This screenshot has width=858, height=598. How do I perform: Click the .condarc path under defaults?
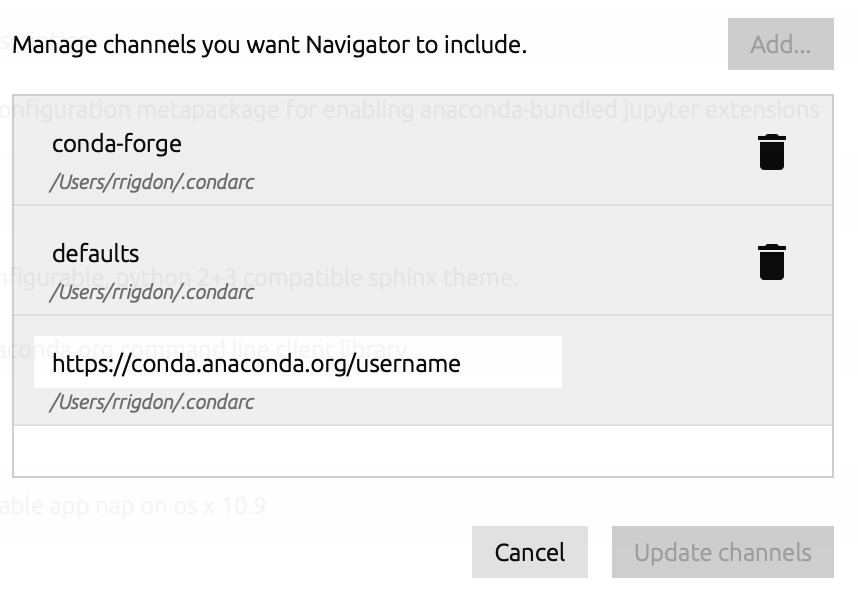152,292
